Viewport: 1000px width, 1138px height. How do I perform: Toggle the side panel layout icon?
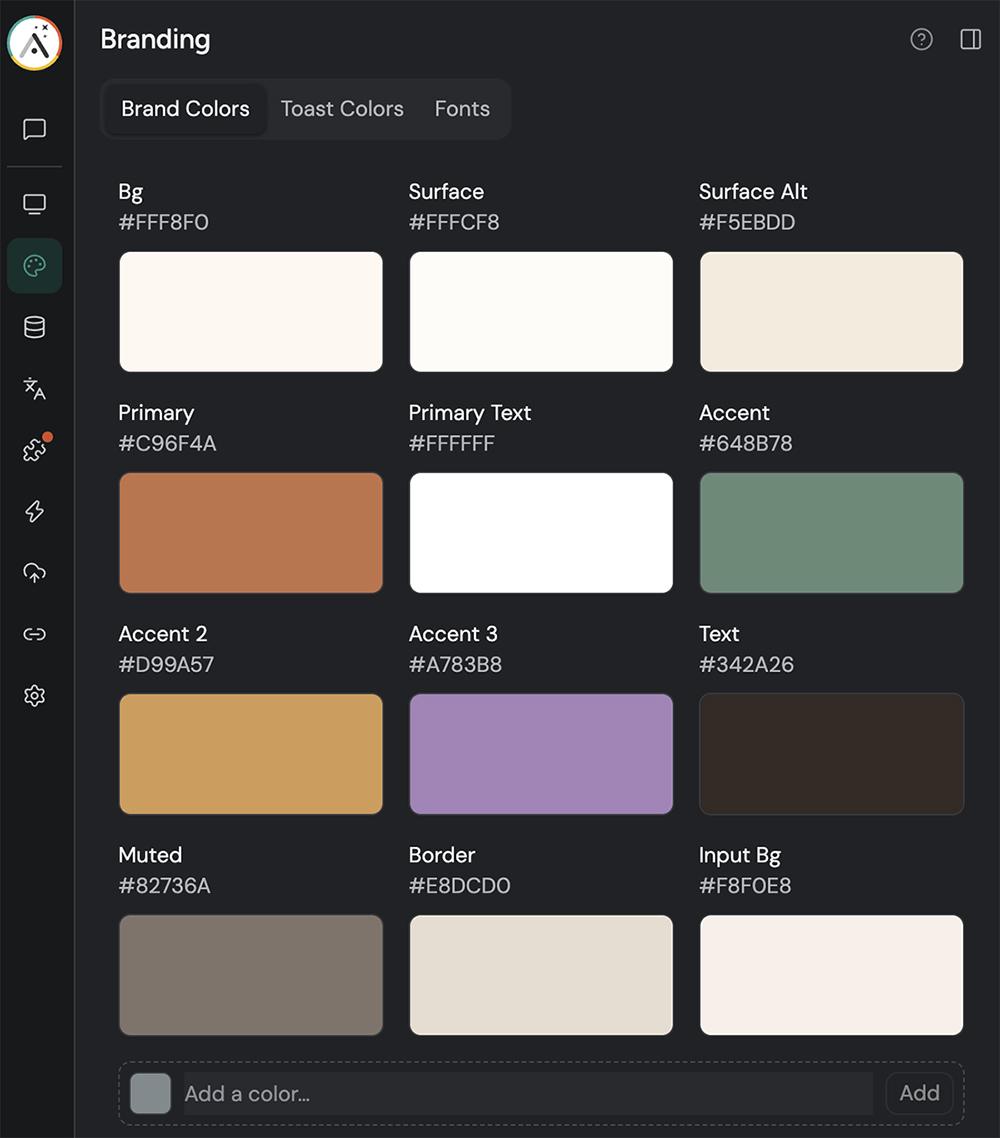click(x=971, y=39)
